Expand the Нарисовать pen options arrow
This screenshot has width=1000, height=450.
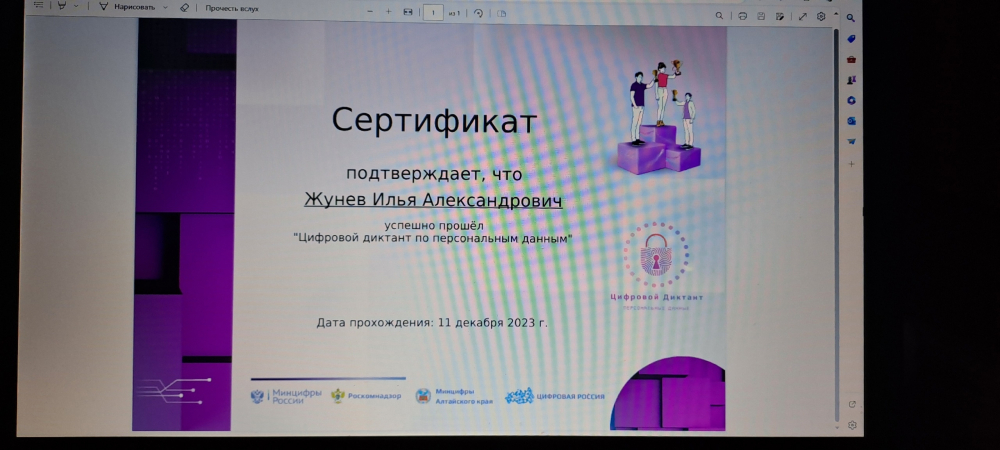[165, 8]
